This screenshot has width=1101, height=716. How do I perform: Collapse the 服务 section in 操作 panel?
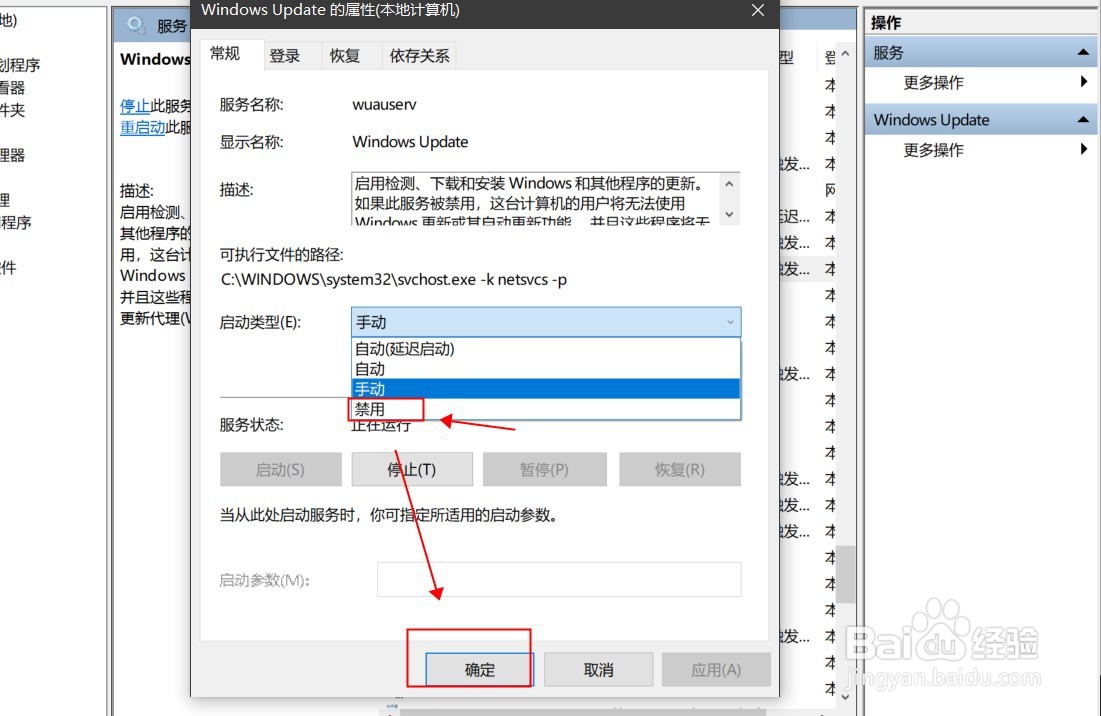1083,53
